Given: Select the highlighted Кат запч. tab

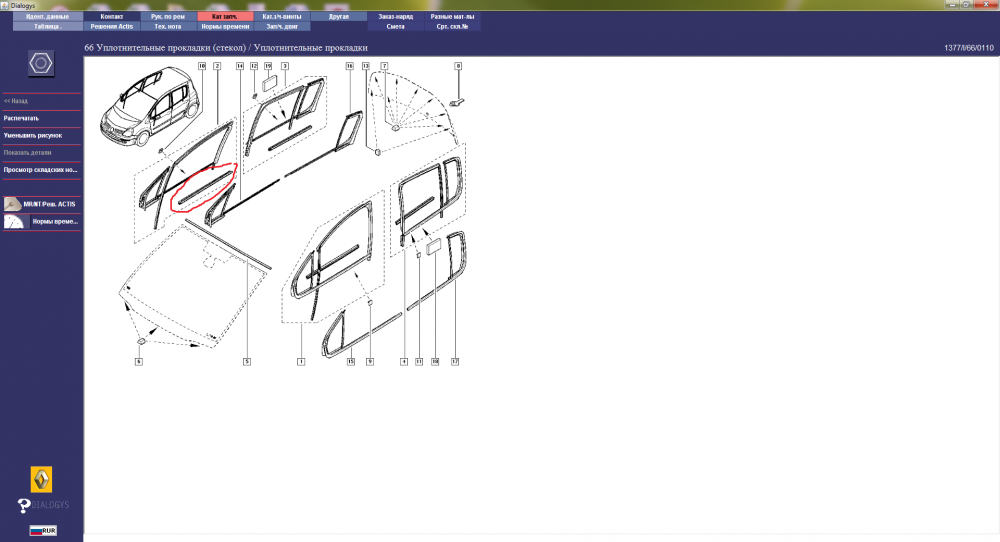Looking at the screenshot, I should coord(225,17).
